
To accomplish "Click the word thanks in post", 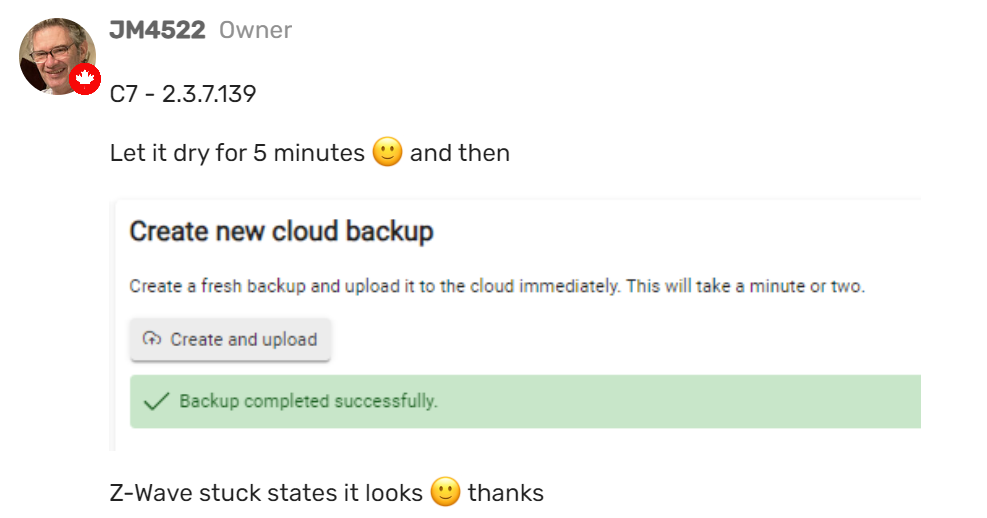I will tap(505, 492).
